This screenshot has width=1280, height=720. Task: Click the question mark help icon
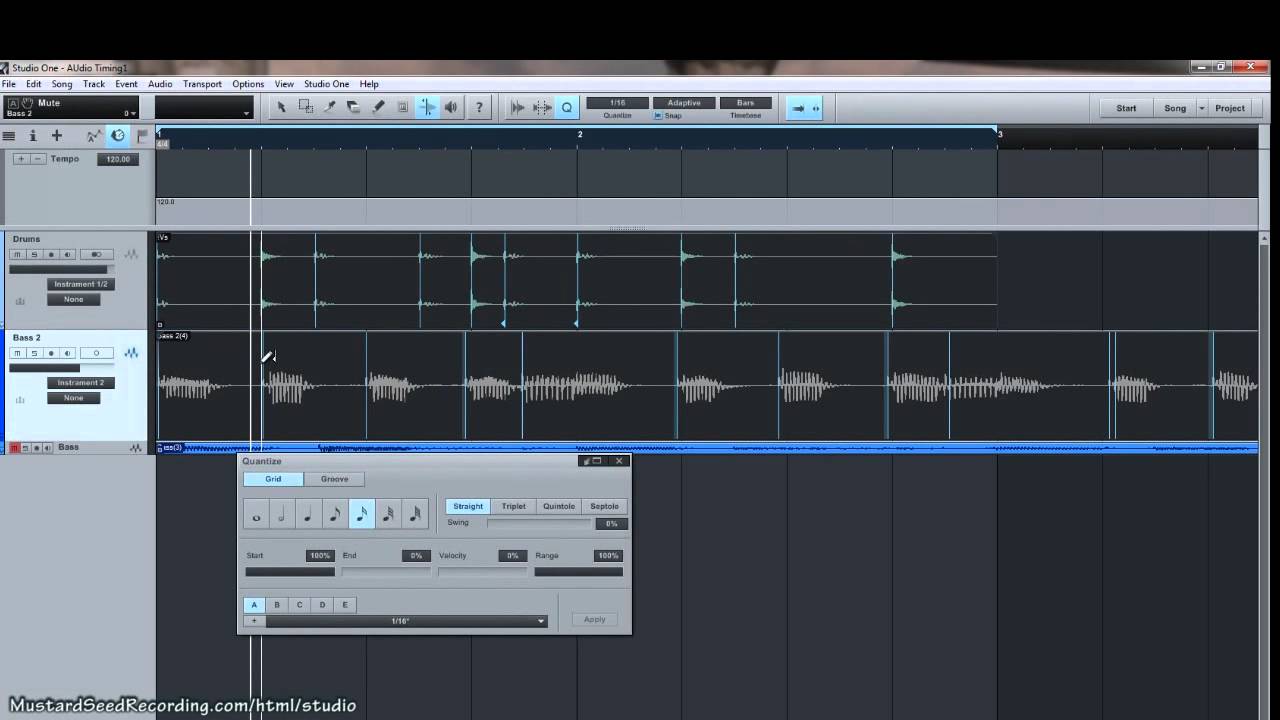click(x=479, y=107)
